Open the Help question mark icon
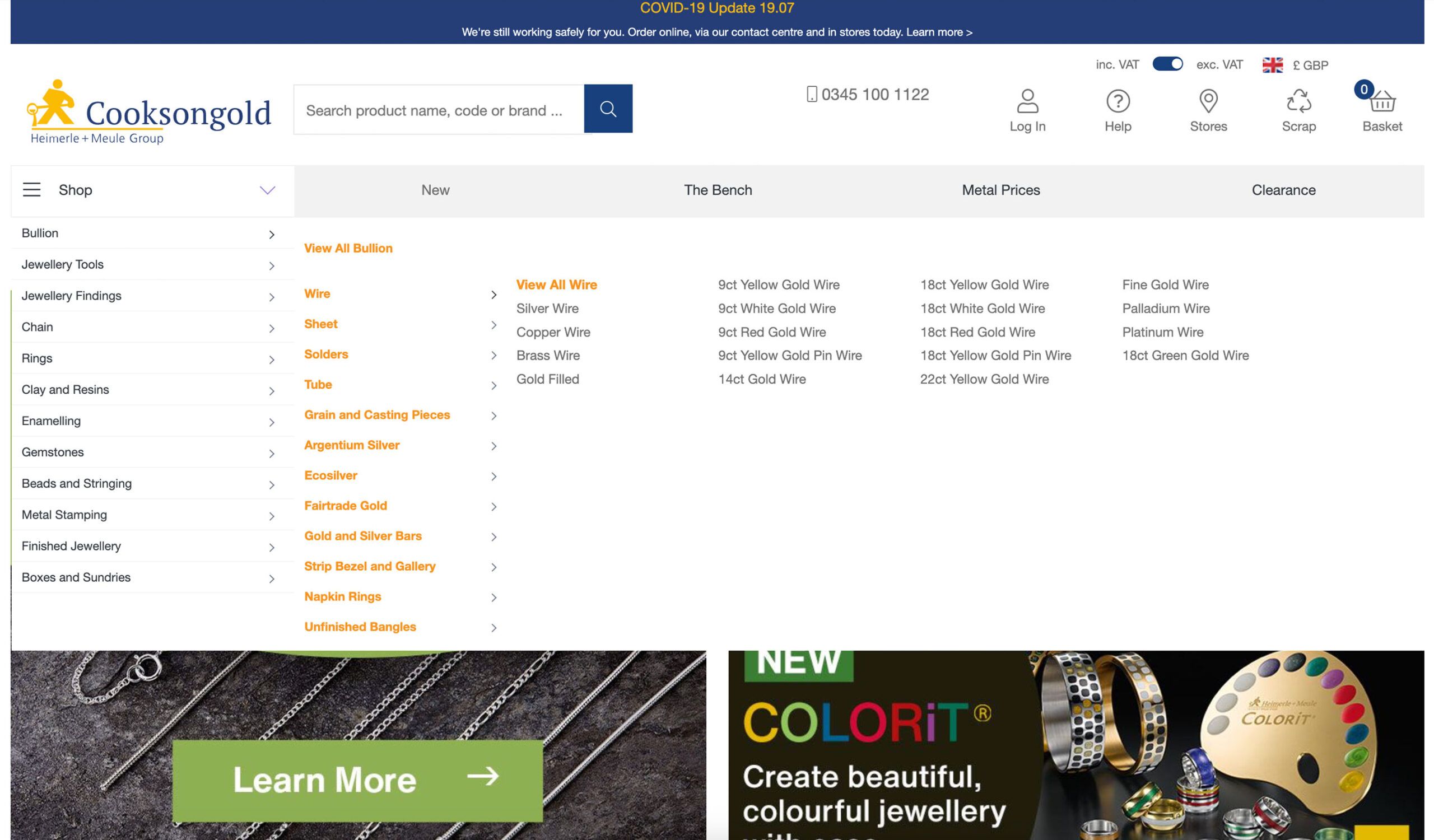This screenshot has width=1434, height=840. (1118, 101)
